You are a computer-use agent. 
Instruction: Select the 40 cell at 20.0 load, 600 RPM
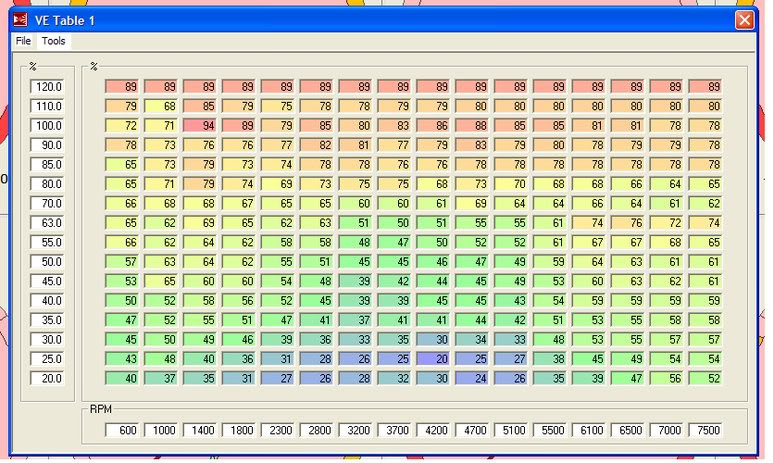tap(122, 378)
